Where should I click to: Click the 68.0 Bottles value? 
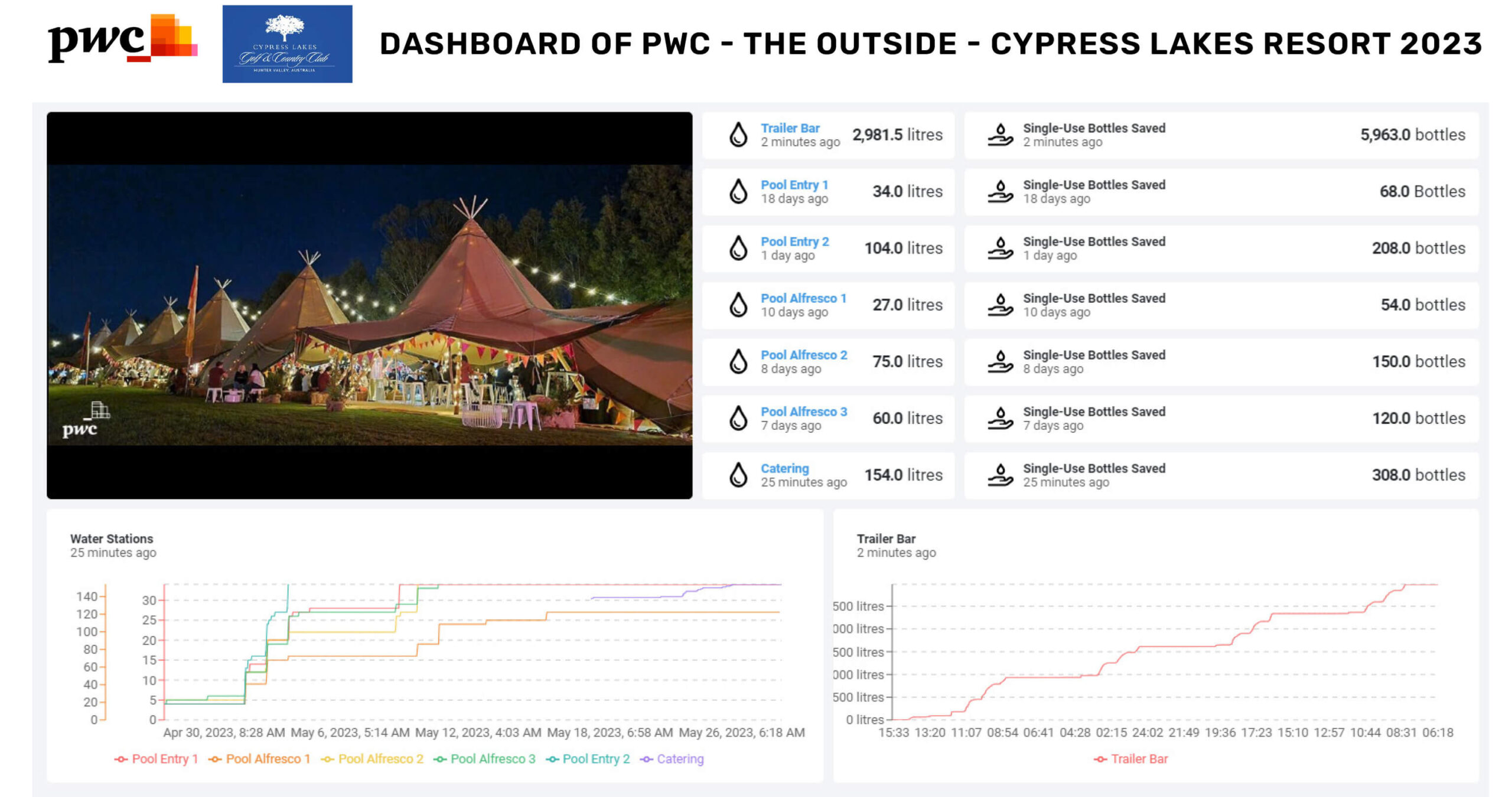pyautogui.click(x=1422, y=191)
